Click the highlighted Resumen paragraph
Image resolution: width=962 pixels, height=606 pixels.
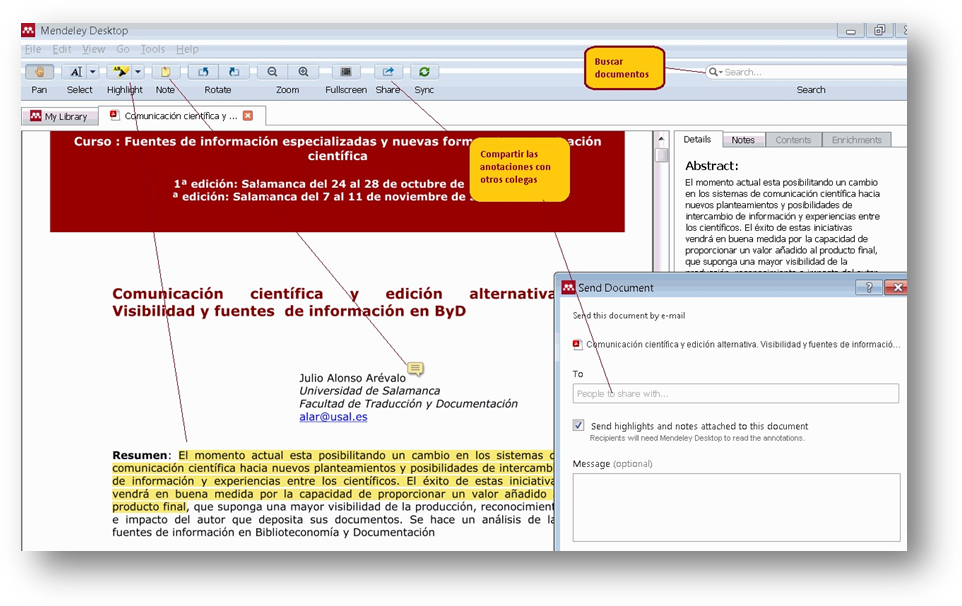333,481
